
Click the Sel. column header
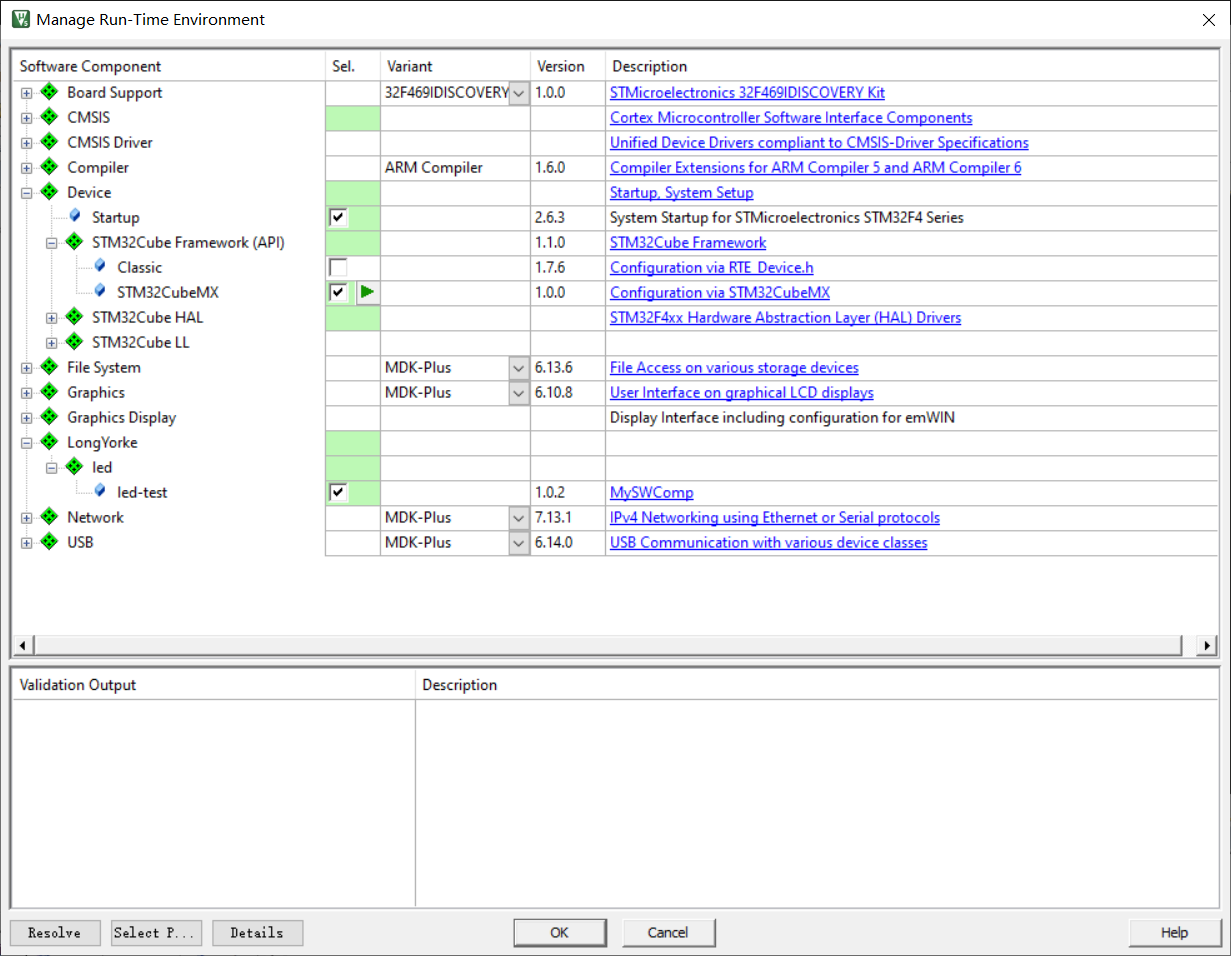353,66
